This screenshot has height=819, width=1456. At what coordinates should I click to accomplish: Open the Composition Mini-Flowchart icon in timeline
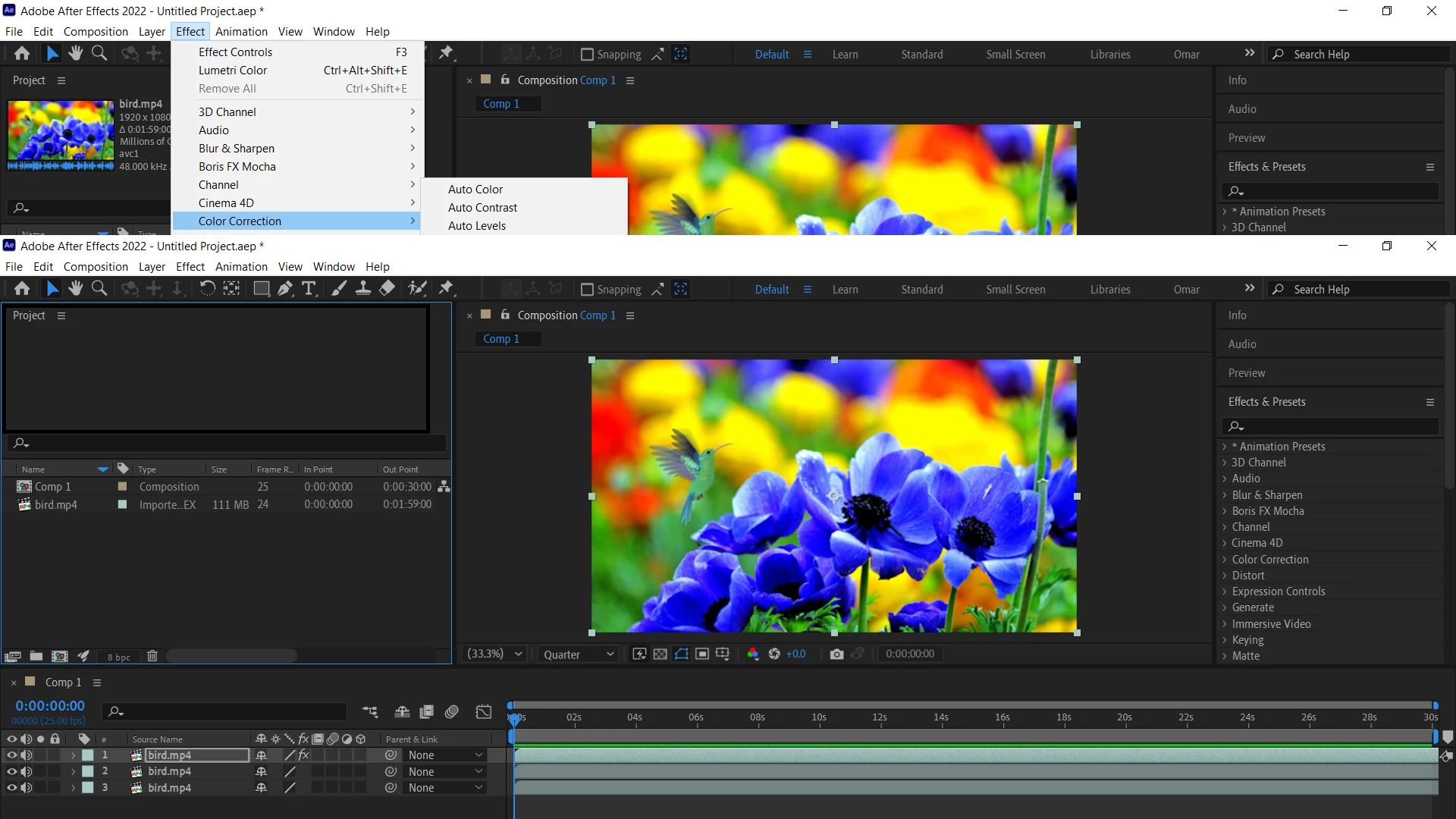pos(370,711)
